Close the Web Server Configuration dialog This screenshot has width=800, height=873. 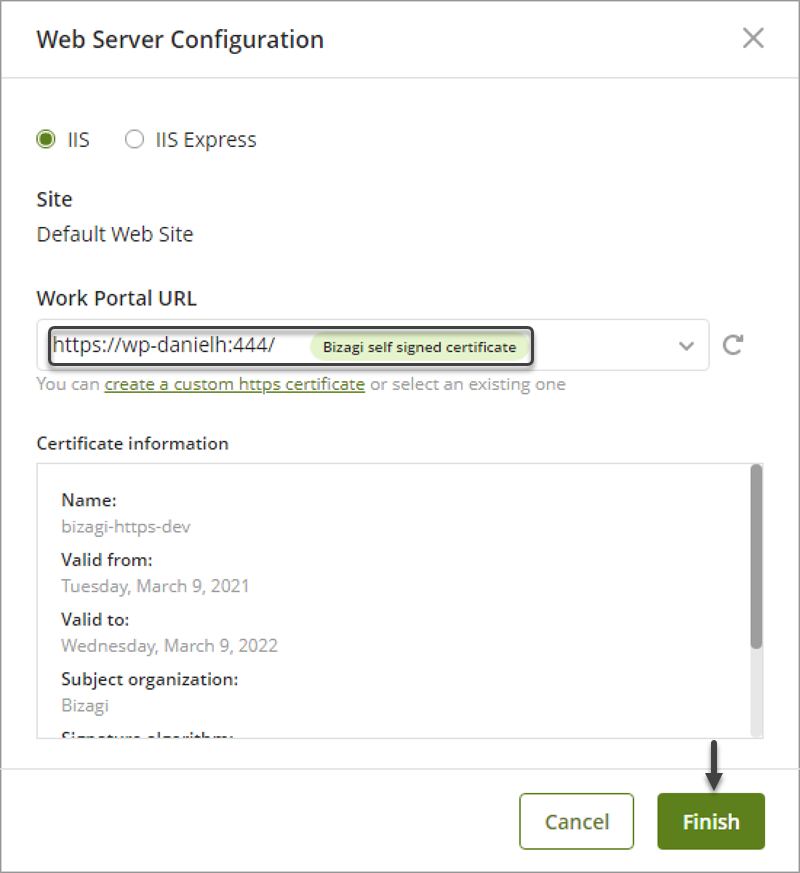(753, 38)
